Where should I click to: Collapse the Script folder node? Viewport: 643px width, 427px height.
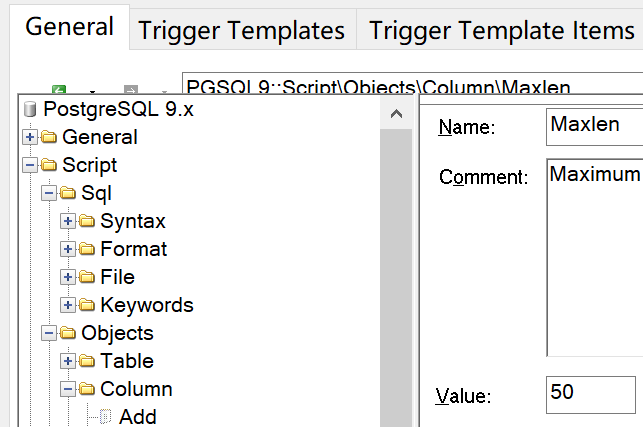click(x=30, y=165)
